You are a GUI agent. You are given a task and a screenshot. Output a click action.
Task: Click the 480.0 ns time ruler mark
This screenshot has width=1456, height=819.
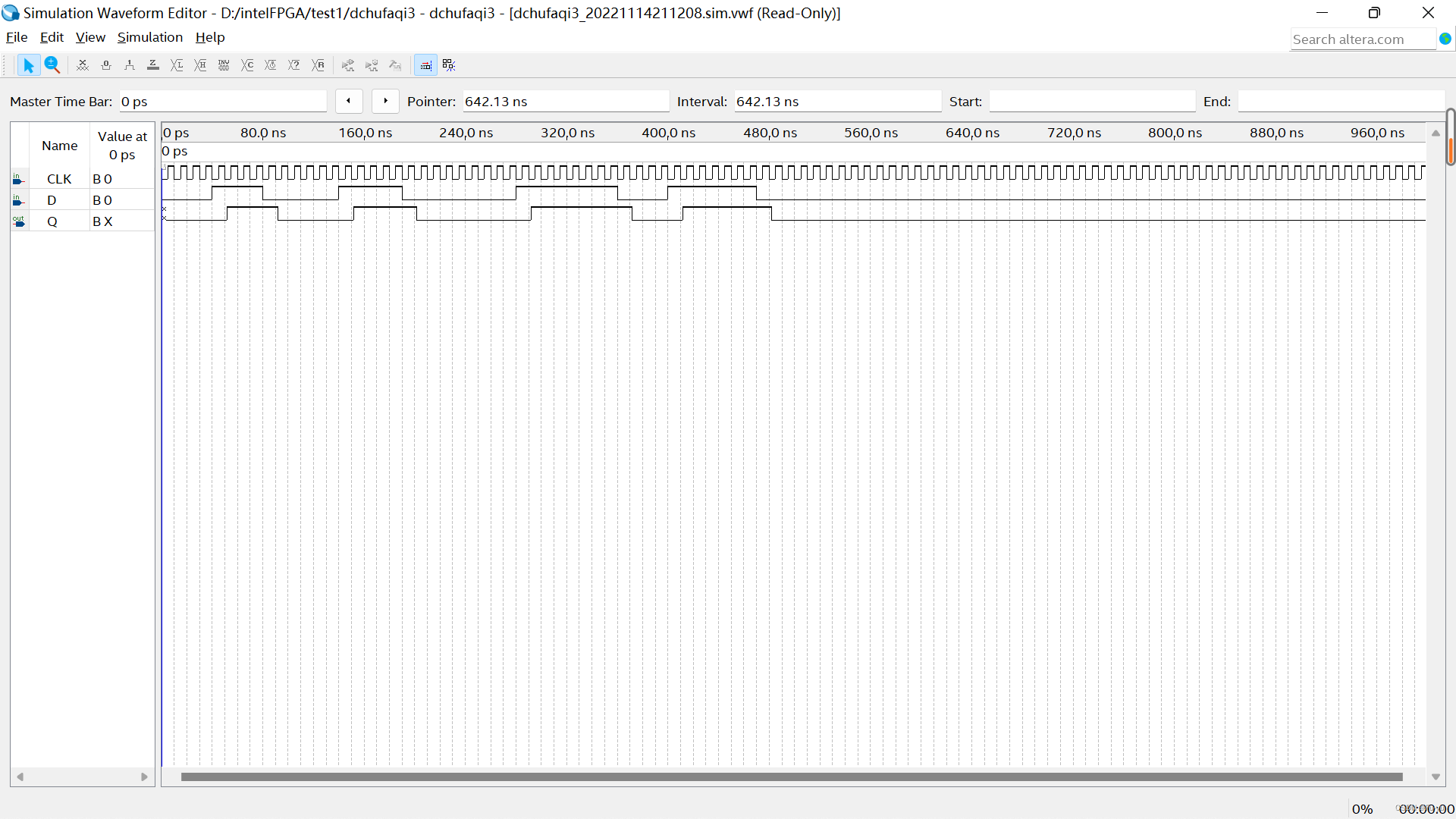pos(770,133)
